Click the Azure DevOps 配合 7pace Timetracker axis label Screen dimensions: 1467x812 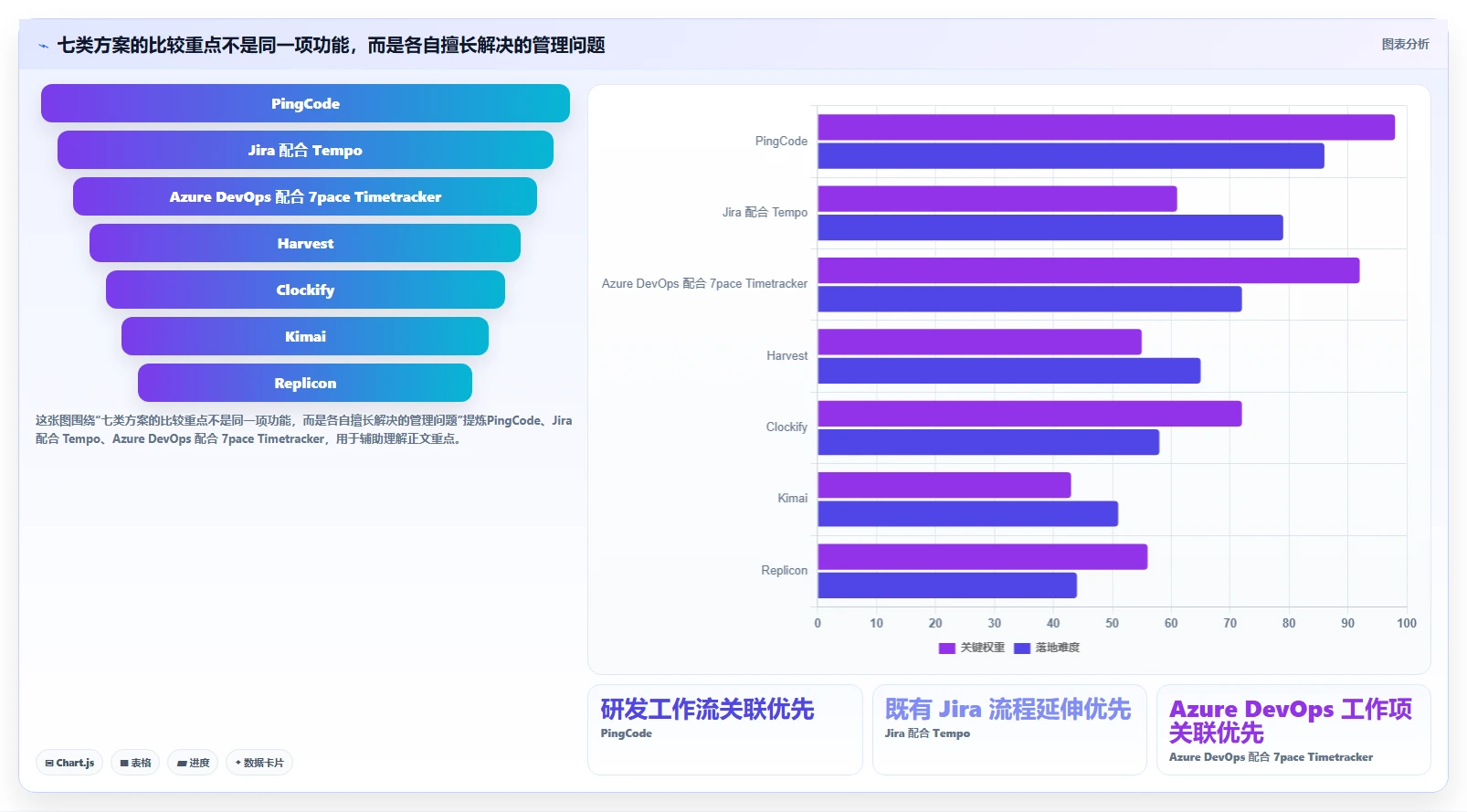704,284
